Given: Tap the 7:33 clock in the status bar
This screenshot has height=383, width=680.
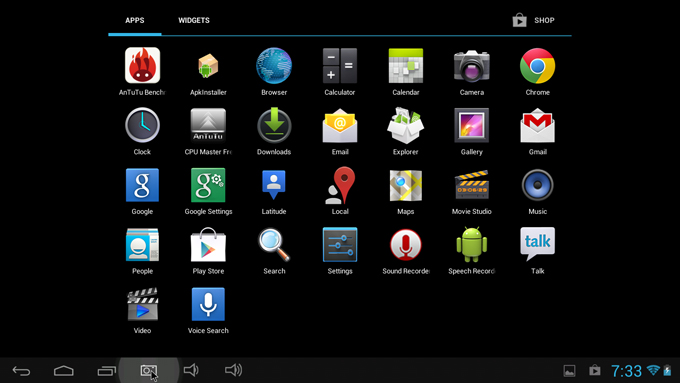Looking at the screenshot, I should coord(626,371).
